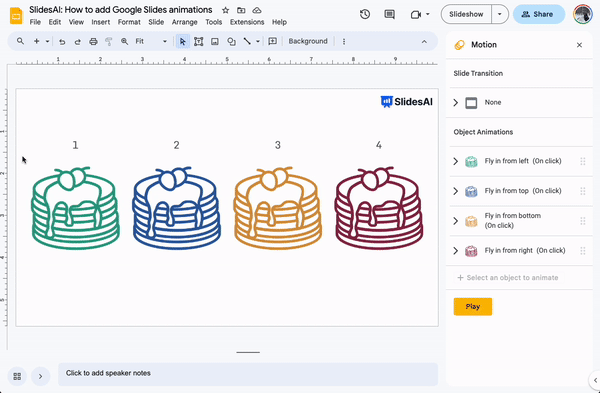Screen dimensions: 600x393
Task: Play the animations with the Play button
Action: click(x=473, y=307)
